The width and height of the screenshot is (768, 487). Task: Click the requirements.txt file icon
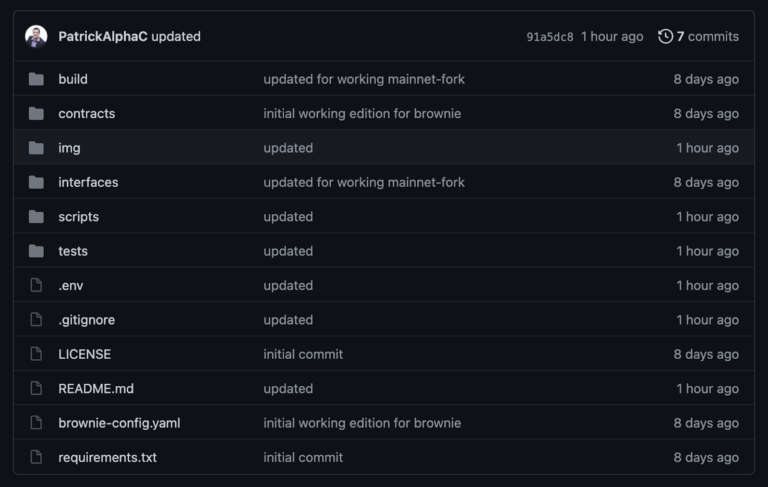coord(37,457)
